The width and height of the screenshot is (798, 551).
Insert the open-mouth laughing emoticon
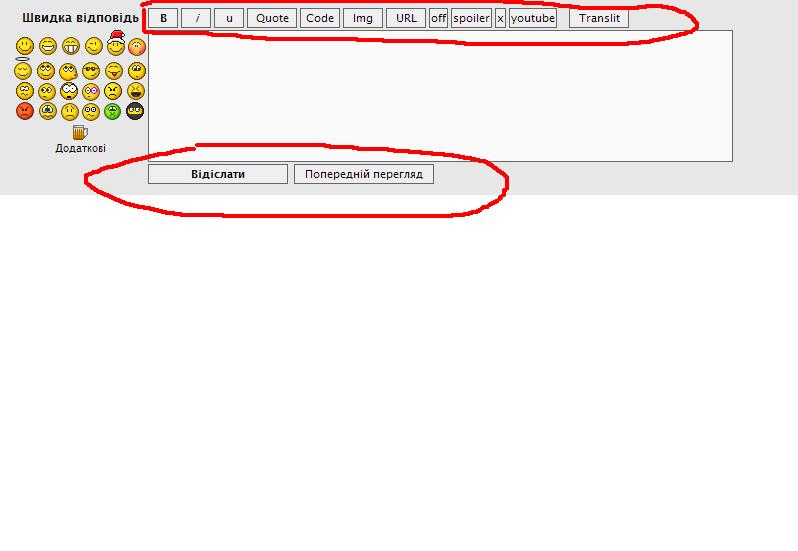point(48,46)
